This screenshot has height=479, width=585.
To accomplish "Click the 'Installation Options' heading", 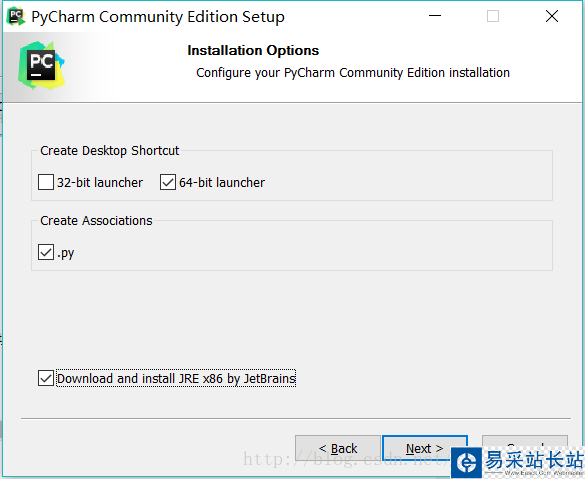I will (x=253, y=50).
